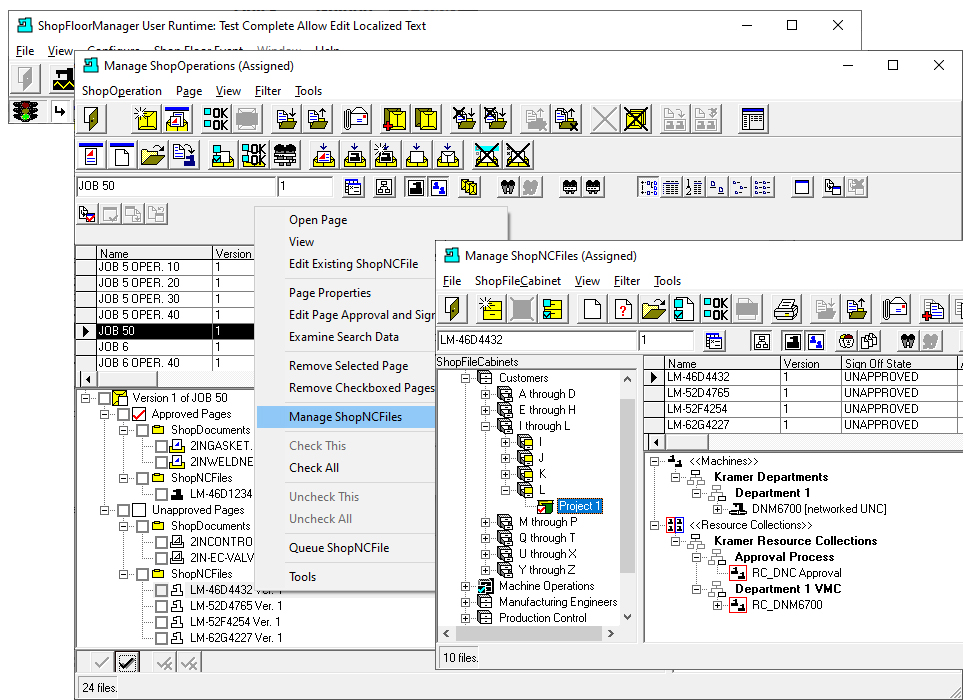
Task: Tick the Version 1 of JOB 50 checkbox
Action: click(104, 398)
